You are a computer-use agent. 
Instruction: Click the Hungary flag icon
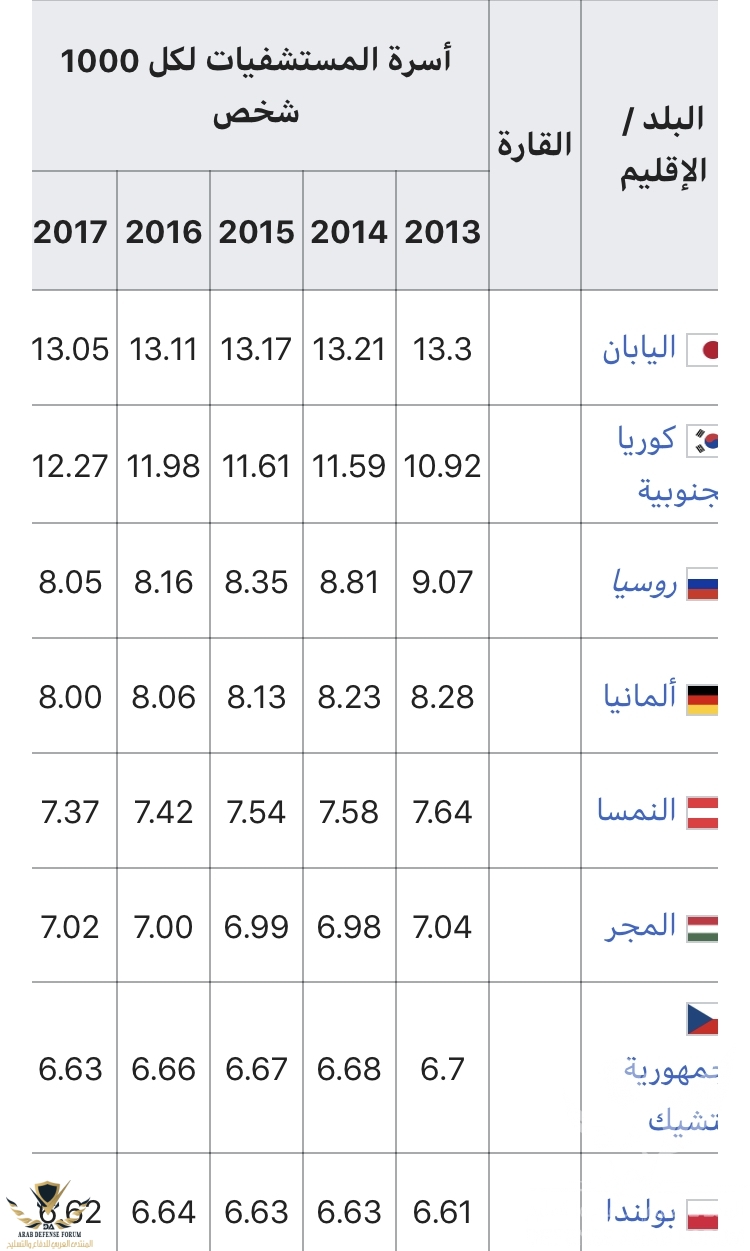tap(702, 927)
